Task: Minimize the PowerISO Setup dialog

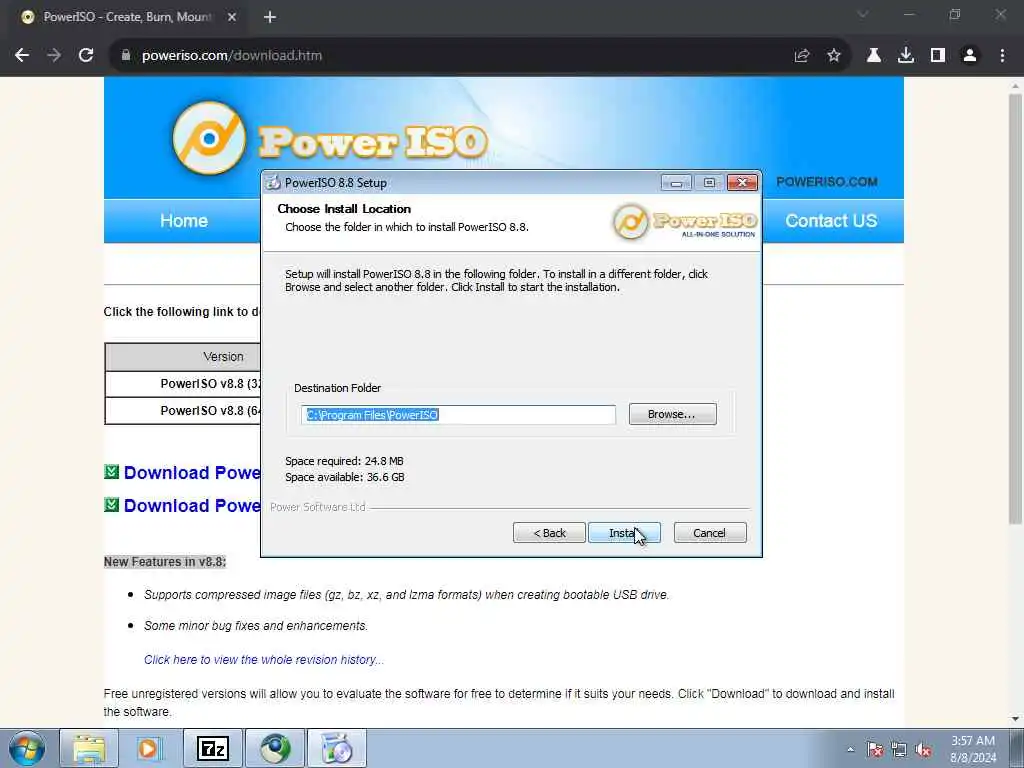Action: coord(676,183)
